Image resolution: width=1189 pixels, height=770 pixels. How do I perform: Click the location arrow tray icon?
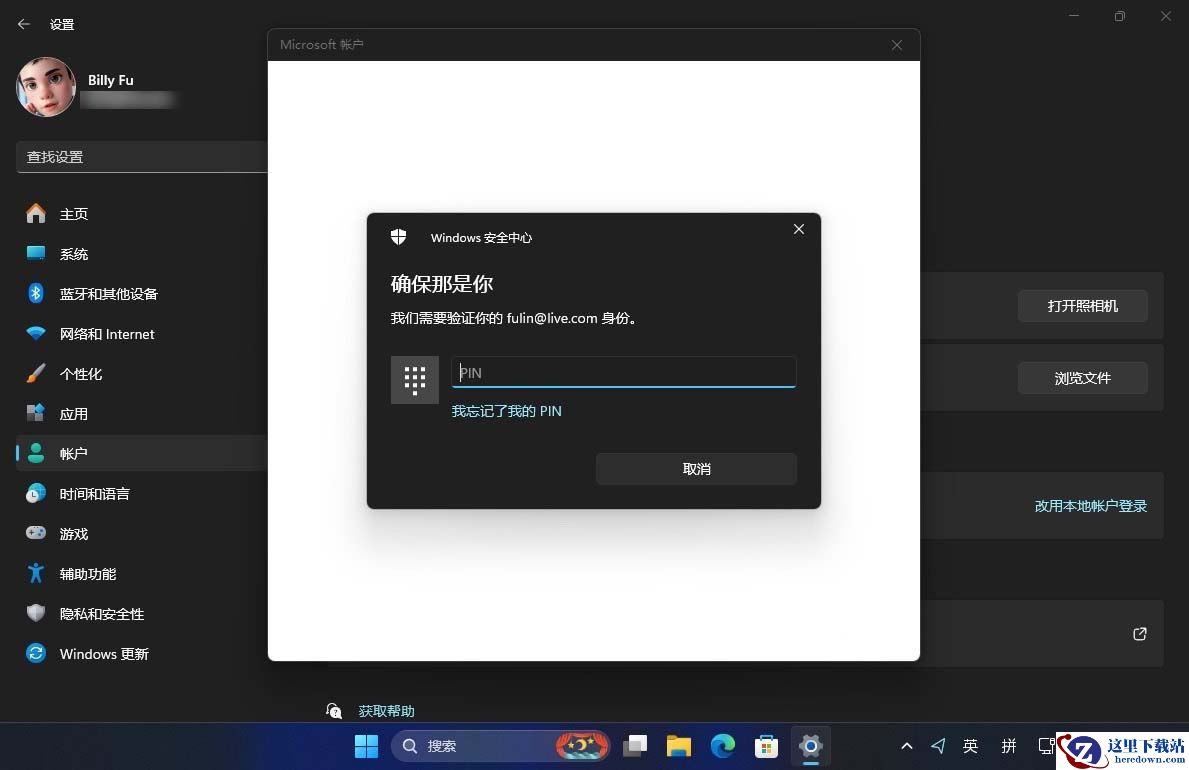(x=938, y=746)
